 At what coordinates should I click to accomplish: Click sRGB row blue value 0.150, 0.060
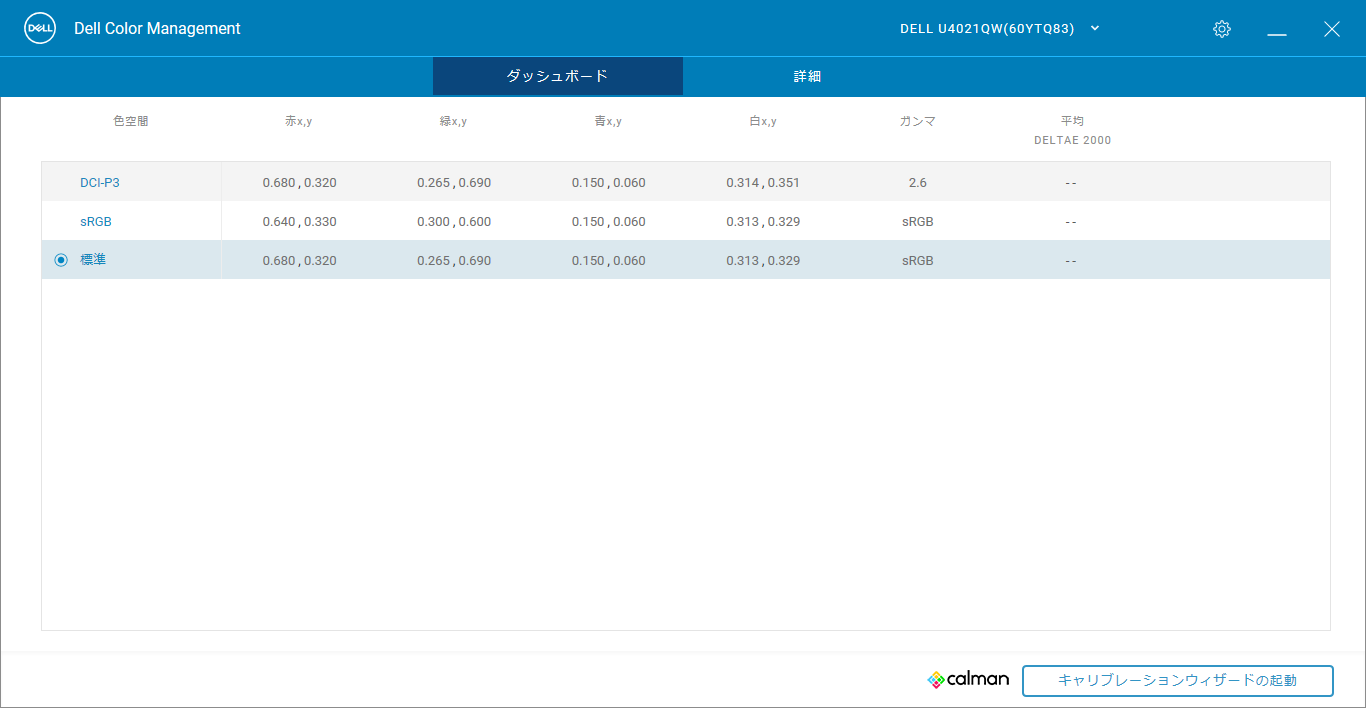coord(609,222)
